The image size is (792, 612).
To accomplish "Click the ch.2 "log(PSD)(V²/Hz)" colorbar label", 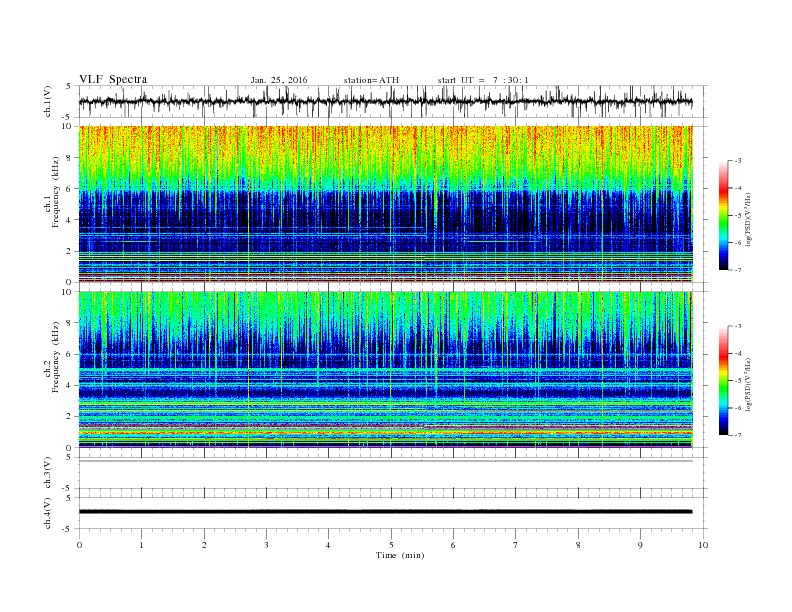I will pyautogui.click(x=748, y=384).
